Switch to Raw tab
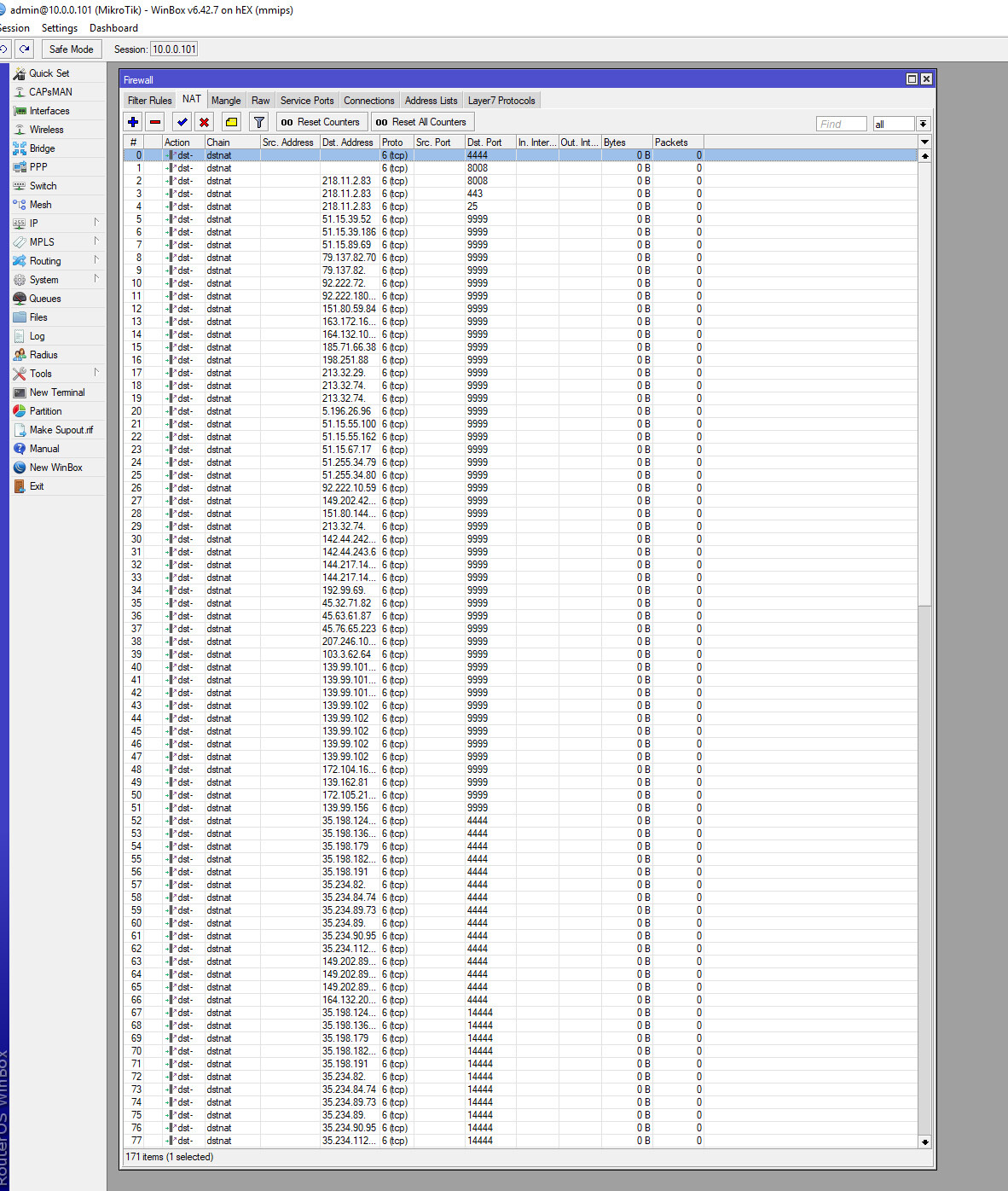This screenshot has height=1191, width=1008. pyautogui.click(x=261, y=101)
